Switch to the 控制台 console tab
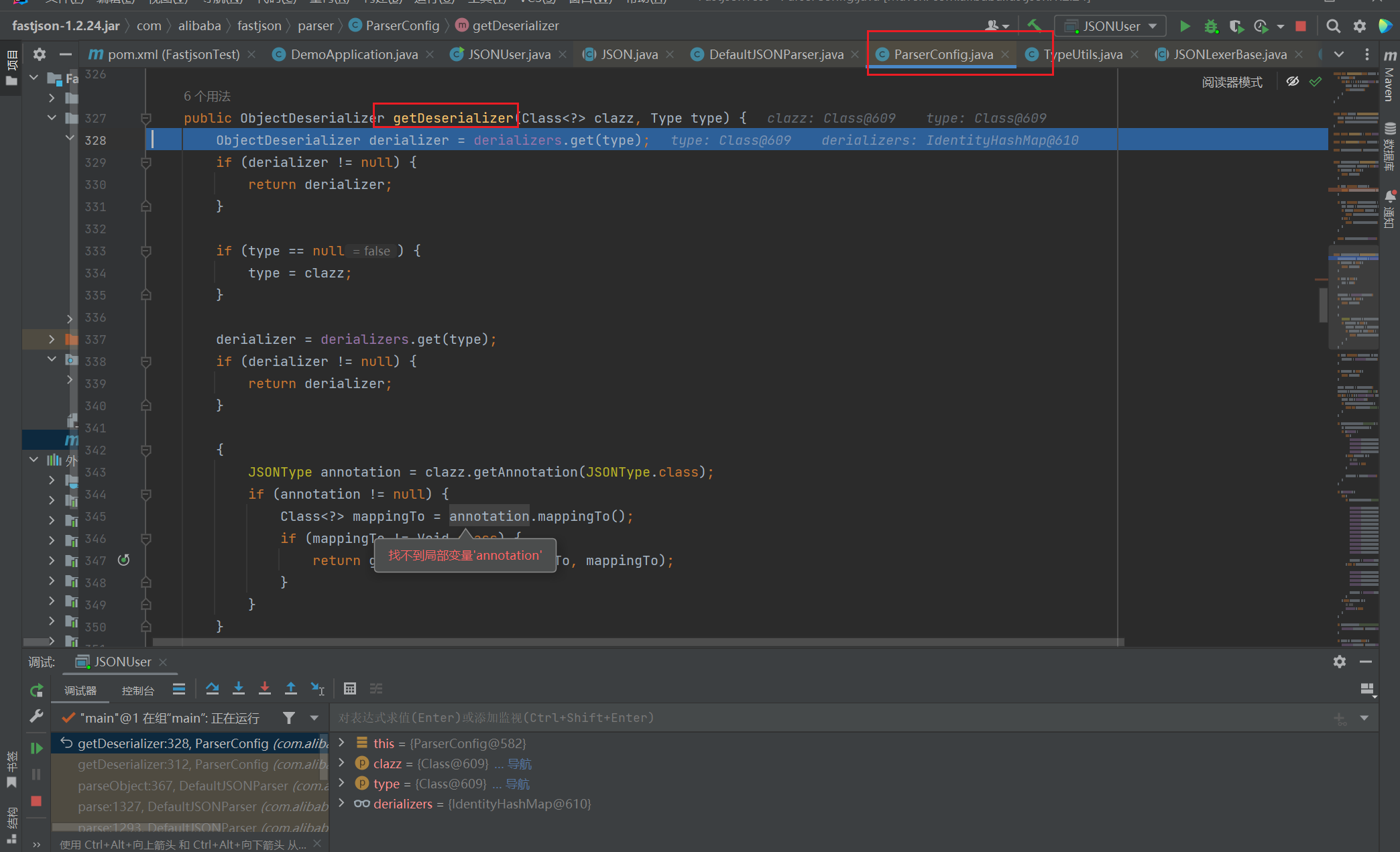Screen dimensions: 1400x852 tap(137, 690)
